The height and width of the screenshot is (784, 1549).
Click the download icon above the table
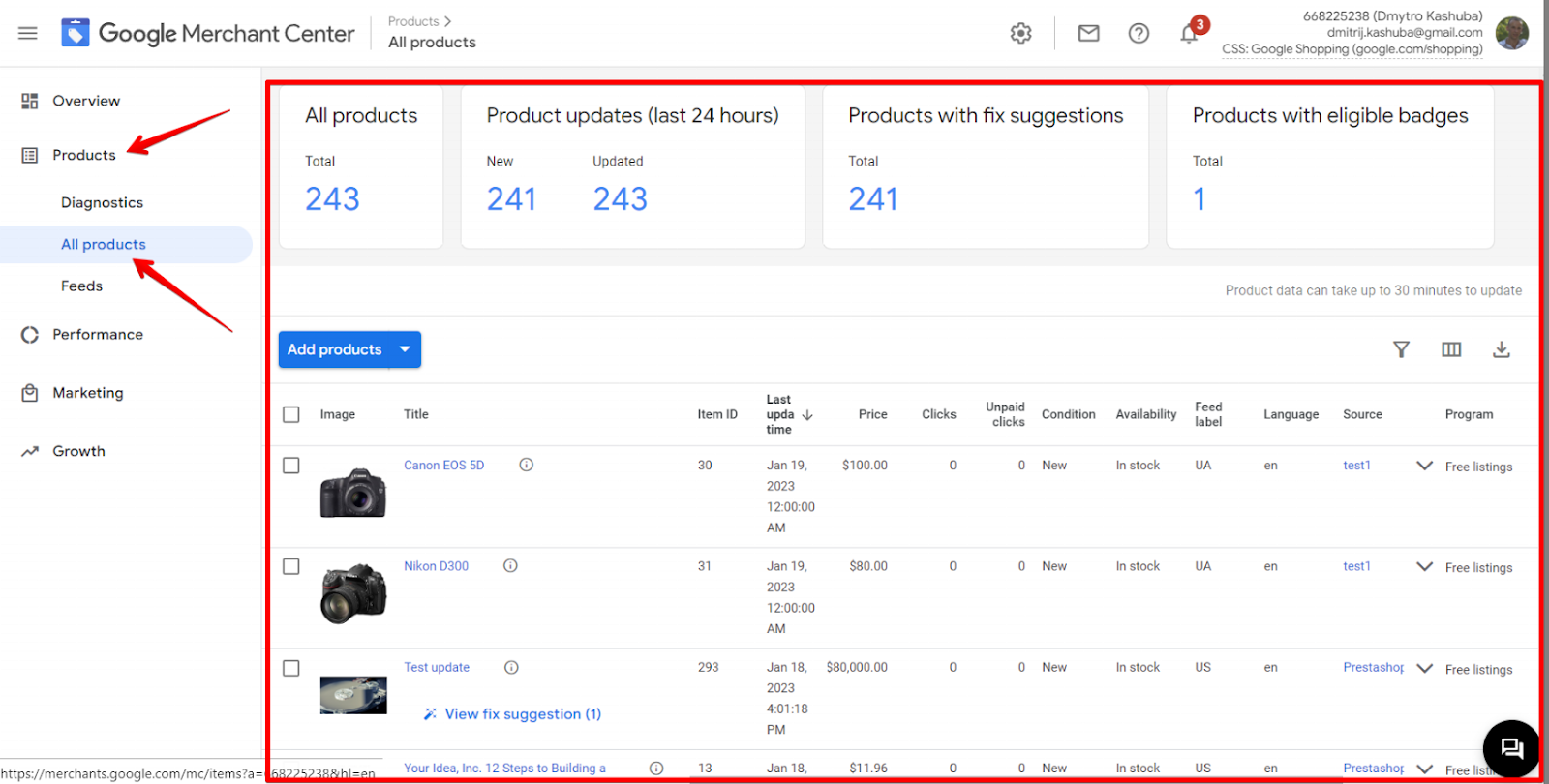1502,349
